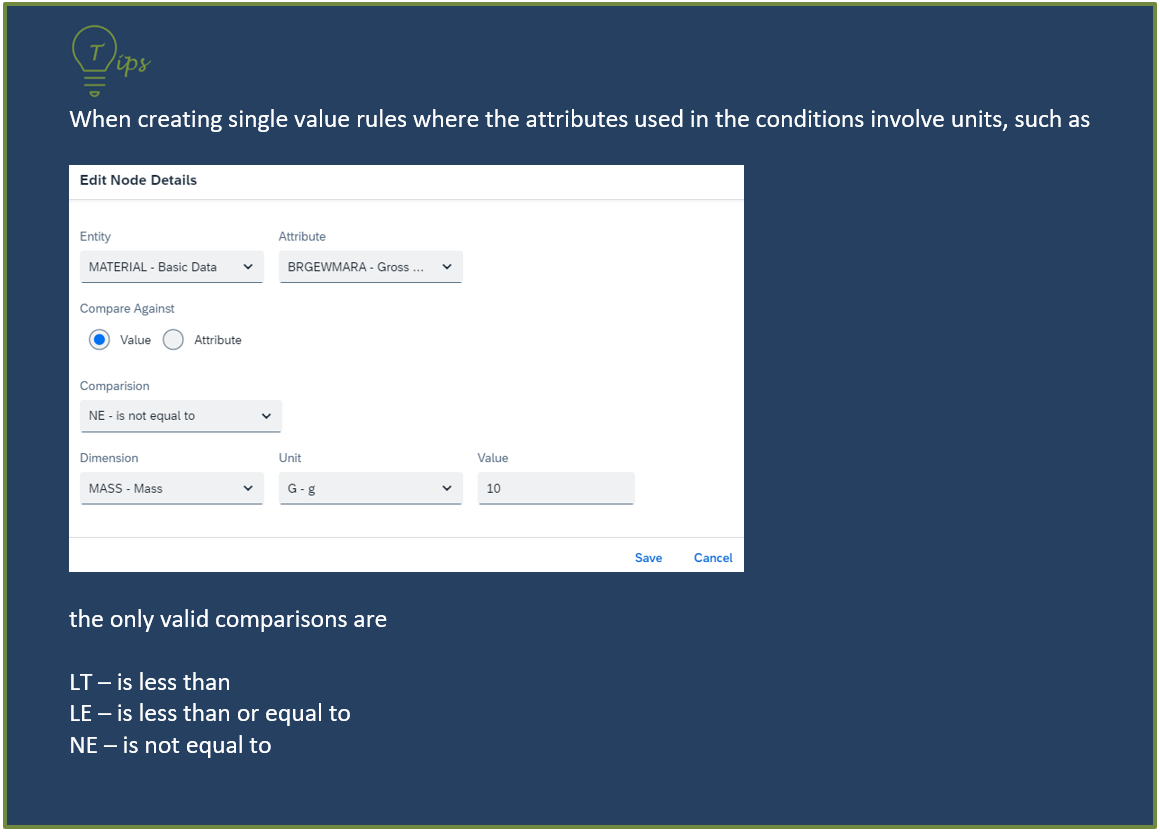This screenshot has width=1160, height=832.
Task: Click the Save button
Action: pos(648,558)
